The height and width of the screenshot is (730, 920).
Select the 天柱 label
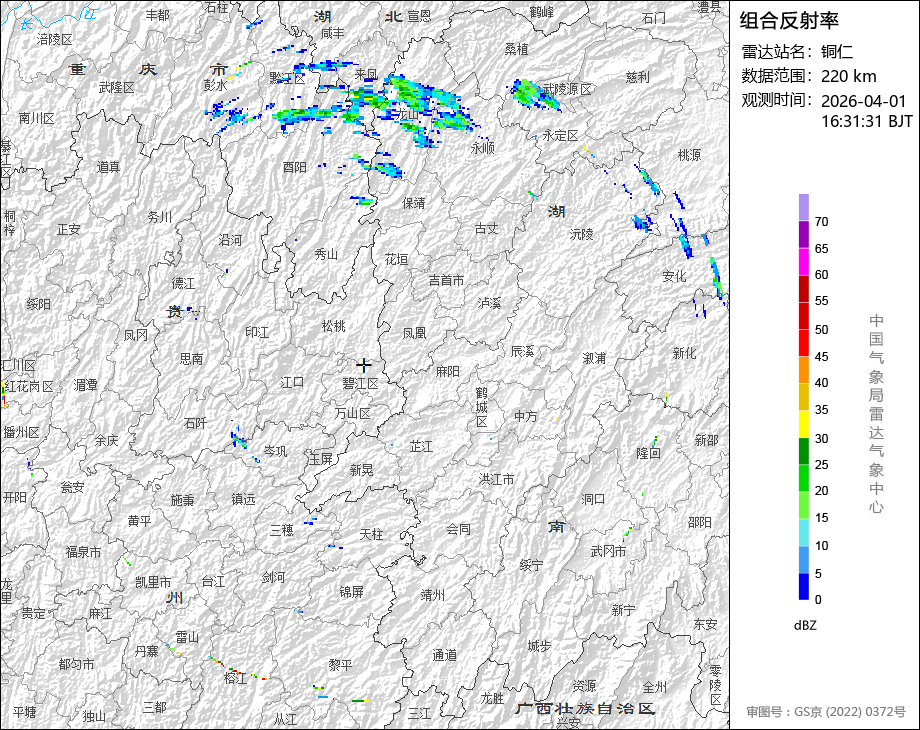[x=371, y=534]
